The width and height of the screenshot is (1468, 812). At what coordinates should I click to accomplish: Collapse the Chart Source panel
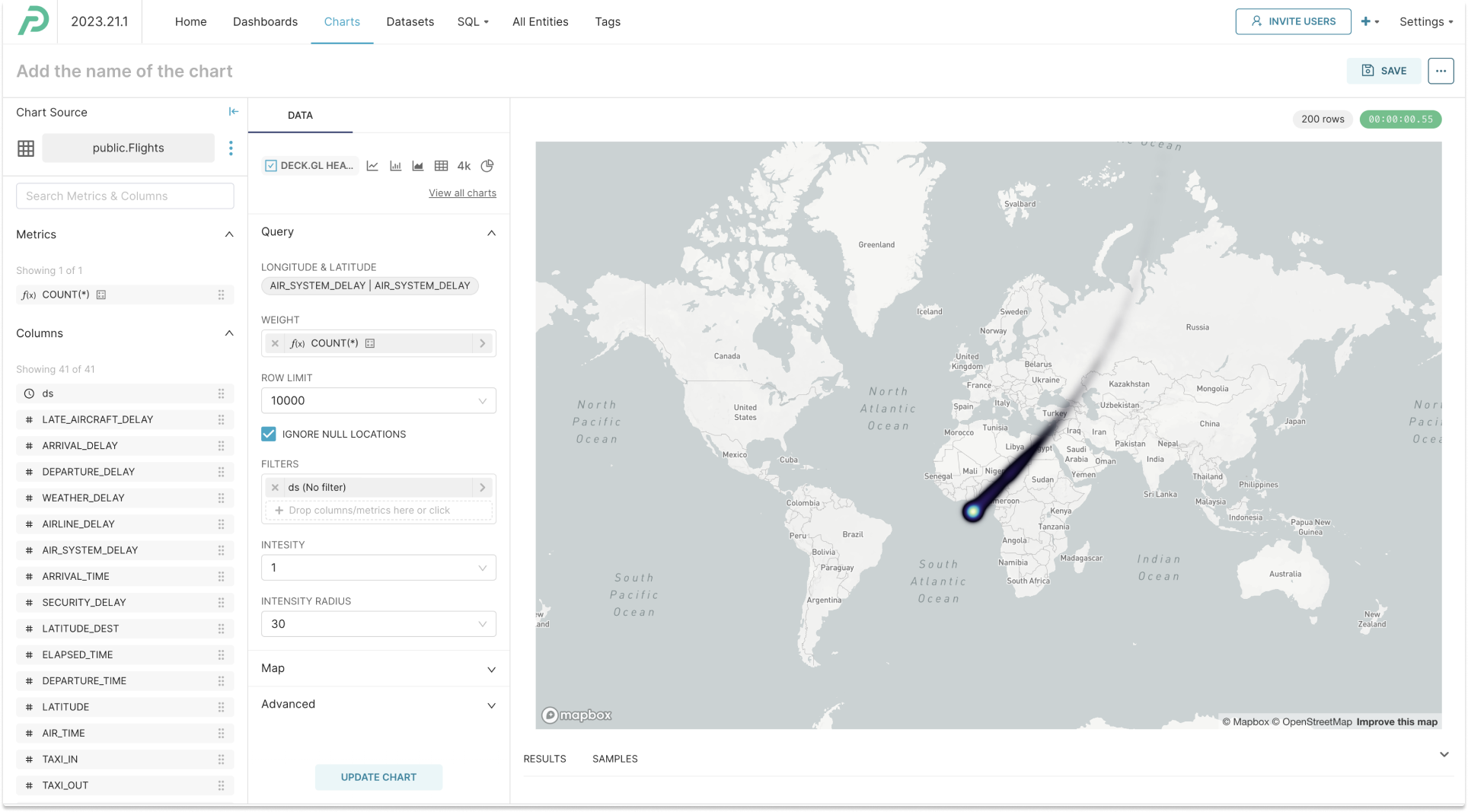pyautogui.click(x=233, y=112)
